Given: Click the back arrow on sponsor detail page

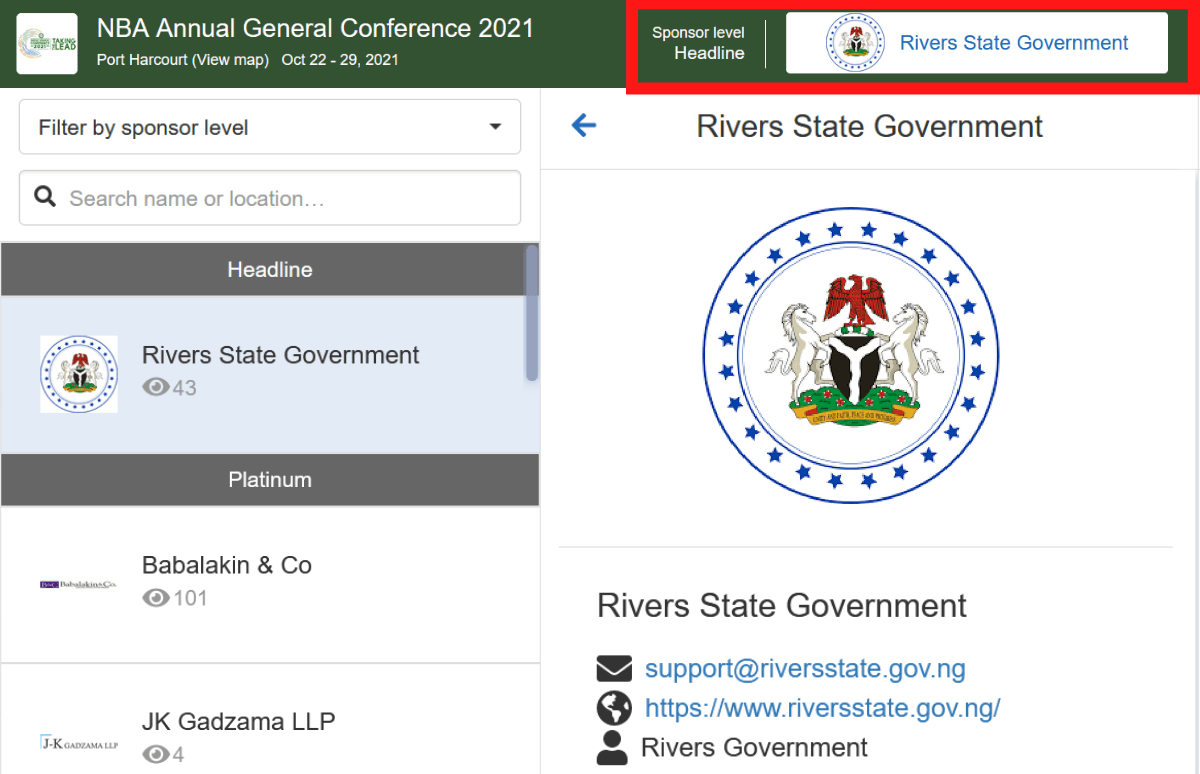Looking at the screenshot, I should (x=583, y=126).
